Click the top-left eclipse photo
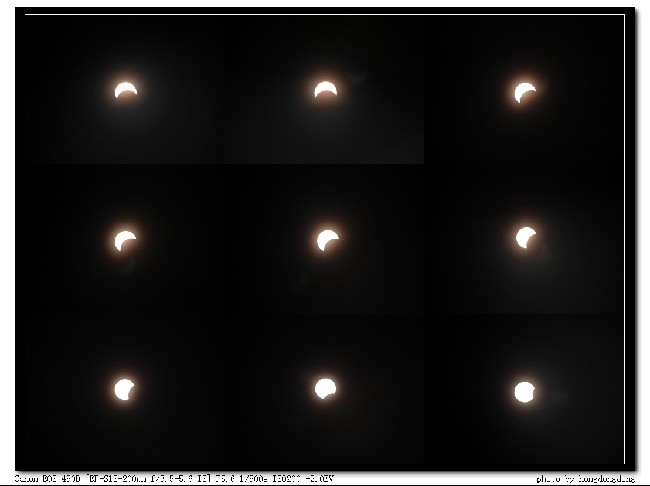Image resolution: width=650 pixels, height=486 pixels. [x=125, y=90]
